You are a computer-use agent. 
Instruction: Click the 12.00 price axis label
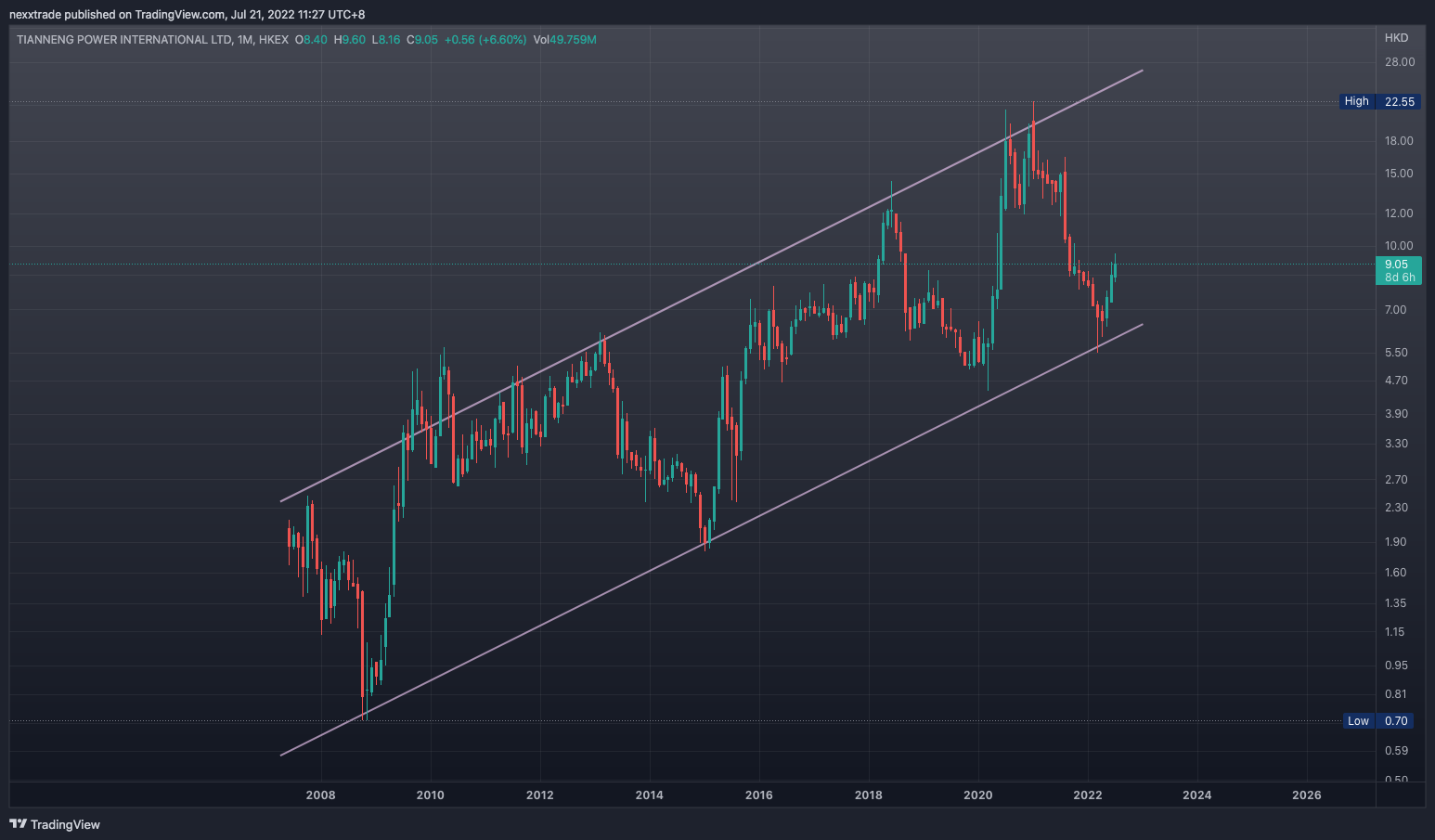coord(1399,213)
